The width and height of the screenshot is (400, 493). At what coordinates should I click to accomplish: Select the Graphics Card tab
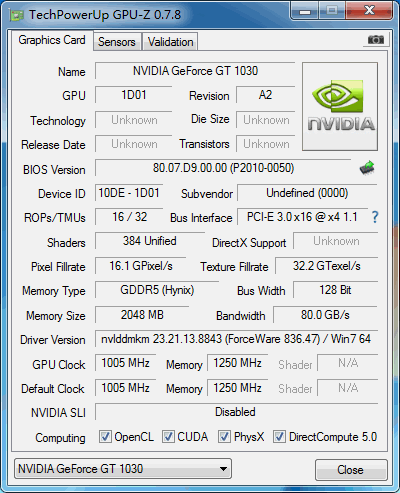pyautogui.click(x=52, y=40)
